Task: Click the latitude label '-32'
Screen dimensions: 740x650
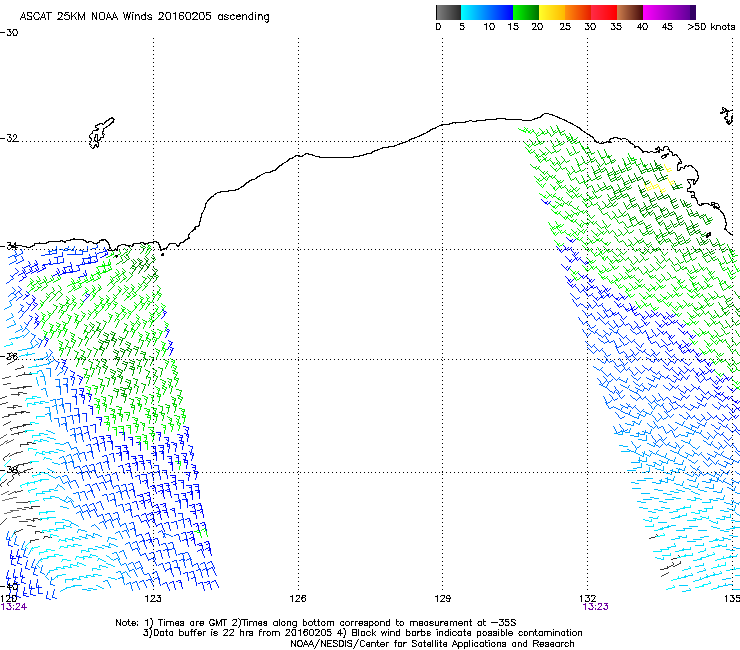Action: 9,138
